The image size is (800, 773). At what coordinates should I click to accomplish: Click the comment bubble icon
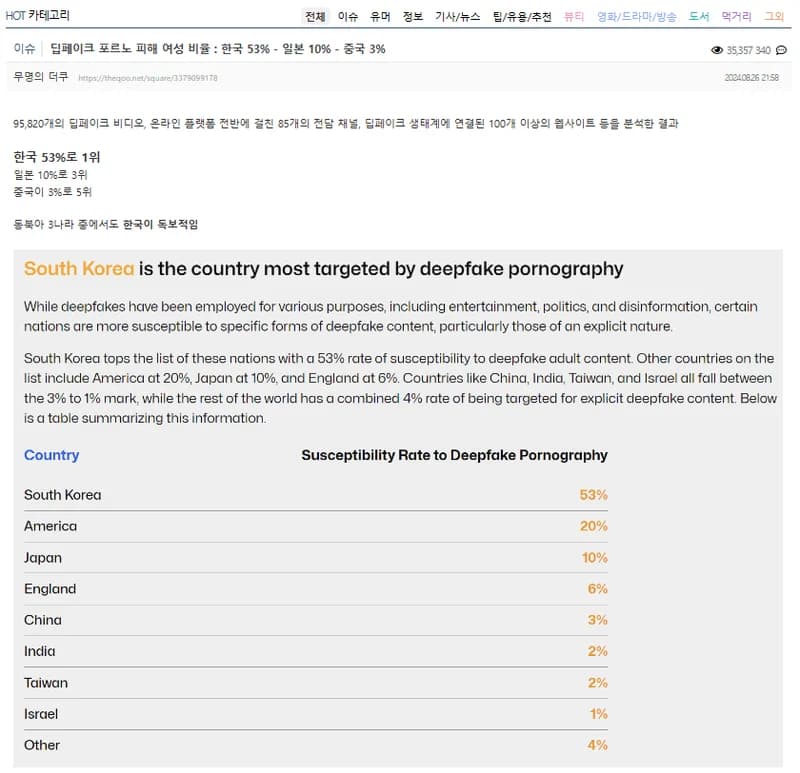point(781,50)
